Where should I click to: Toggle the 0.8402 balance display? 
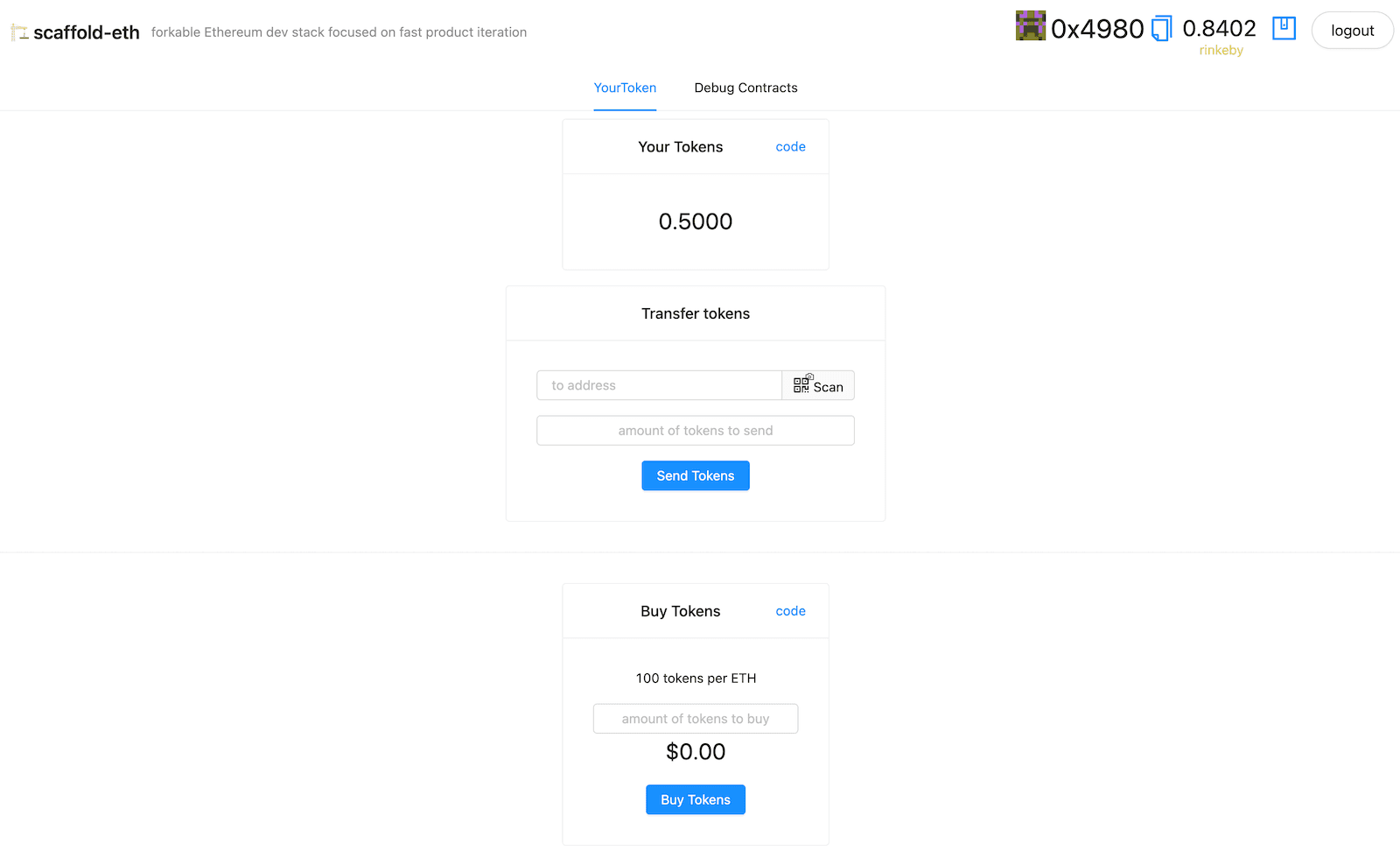pyautogui.click(x=1219, y=29)
